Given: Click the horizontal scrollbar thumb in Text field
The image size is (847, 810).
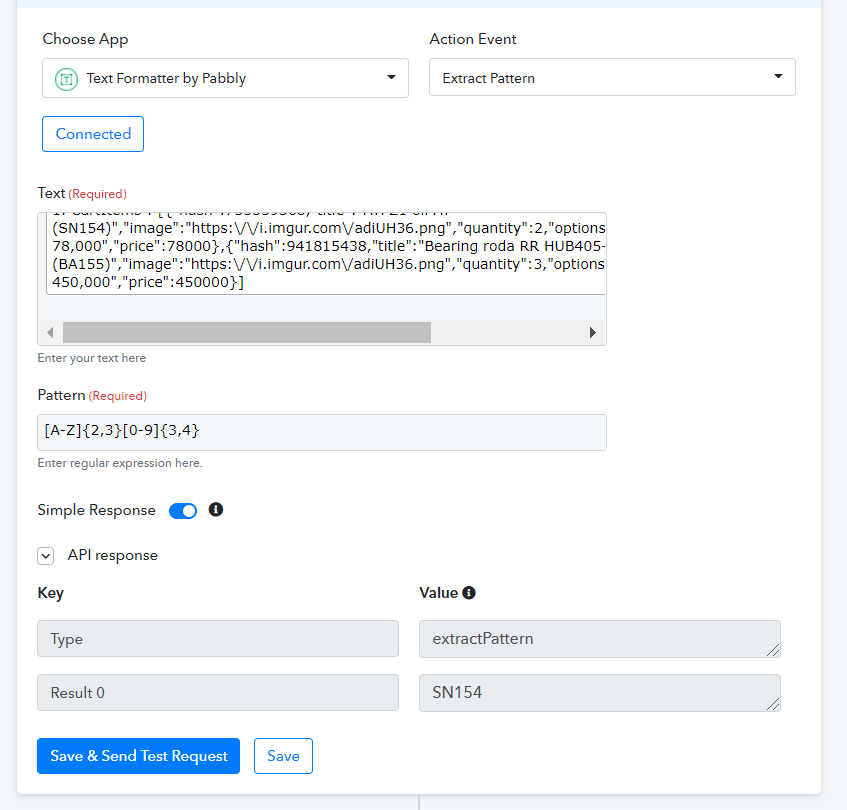Looking at the screenshot, I should click(x=247, y=333).
